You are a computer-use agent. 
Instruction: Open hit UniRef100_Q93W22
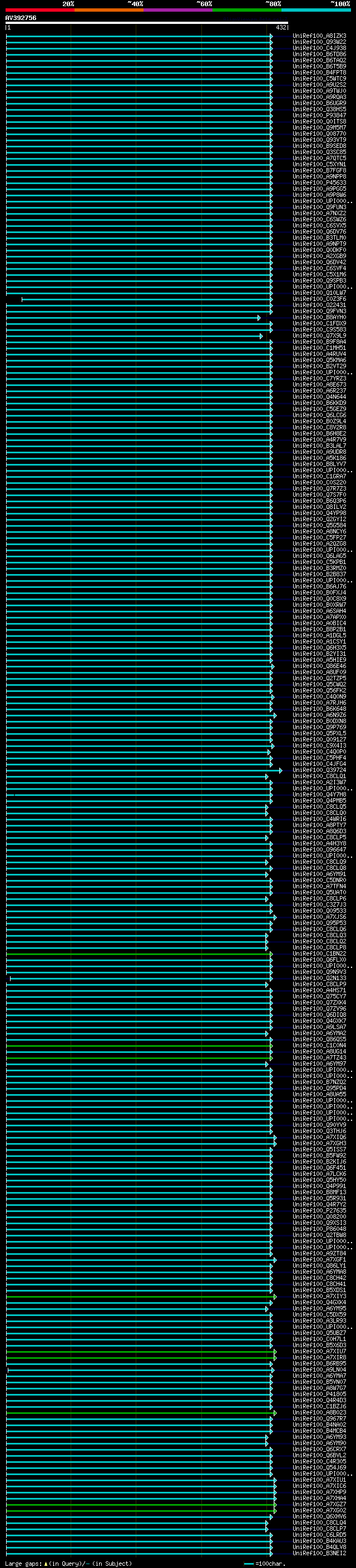[x=319, y=42]
